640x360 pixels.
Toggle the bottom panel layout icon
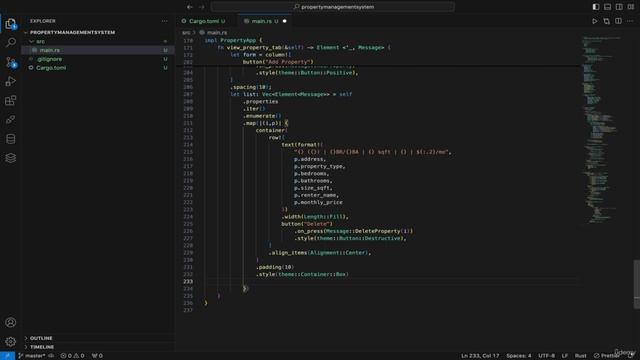tap(607, 7)
